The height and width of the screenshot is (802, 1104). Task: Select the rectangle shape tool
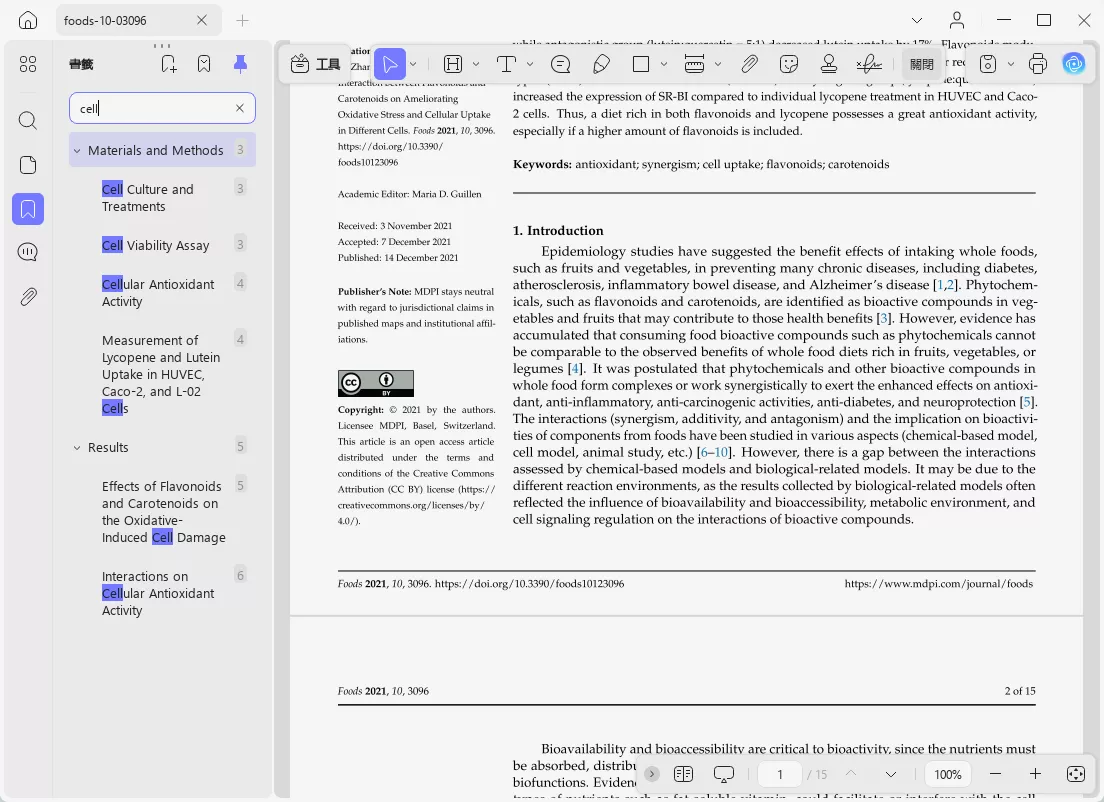coord(641,64)
